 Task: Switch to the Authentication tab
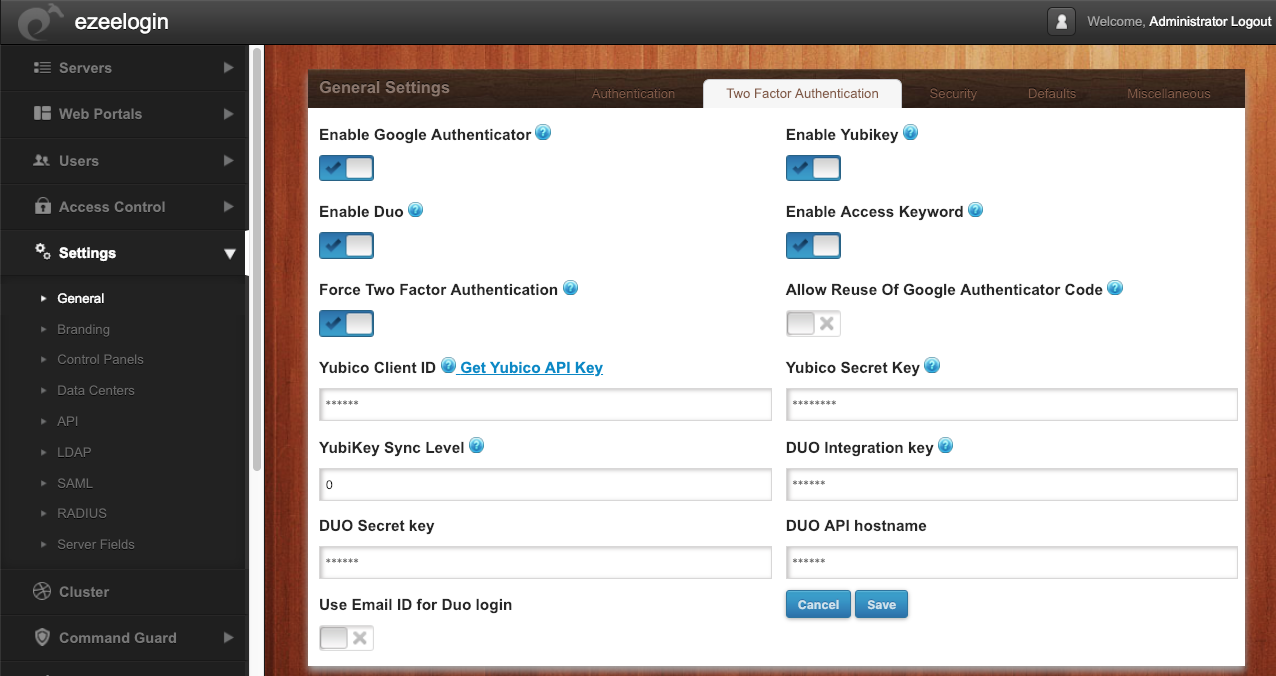pyautogui.click(x=633, y=94)
